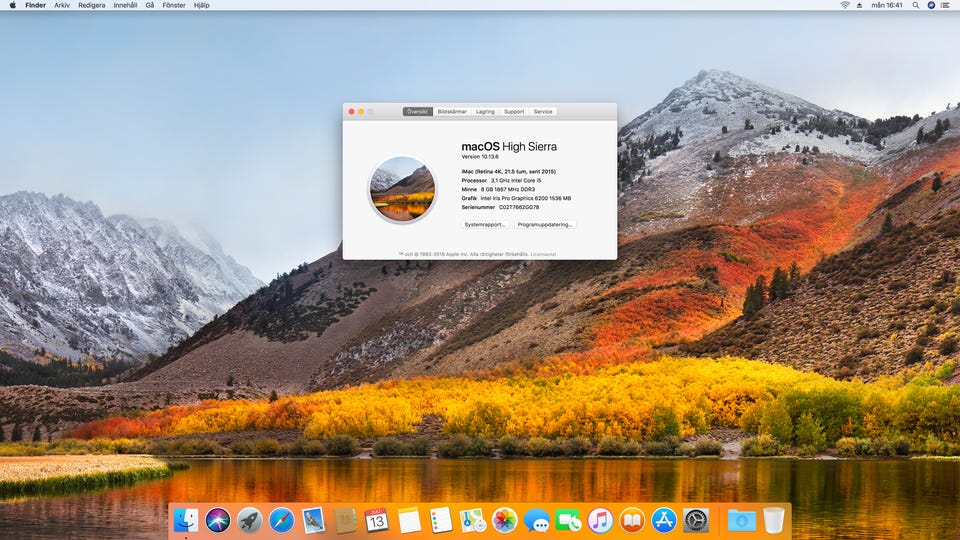Close the About This Mac window
The height and width of the screenshot is (540, 960).
[351, 111]
